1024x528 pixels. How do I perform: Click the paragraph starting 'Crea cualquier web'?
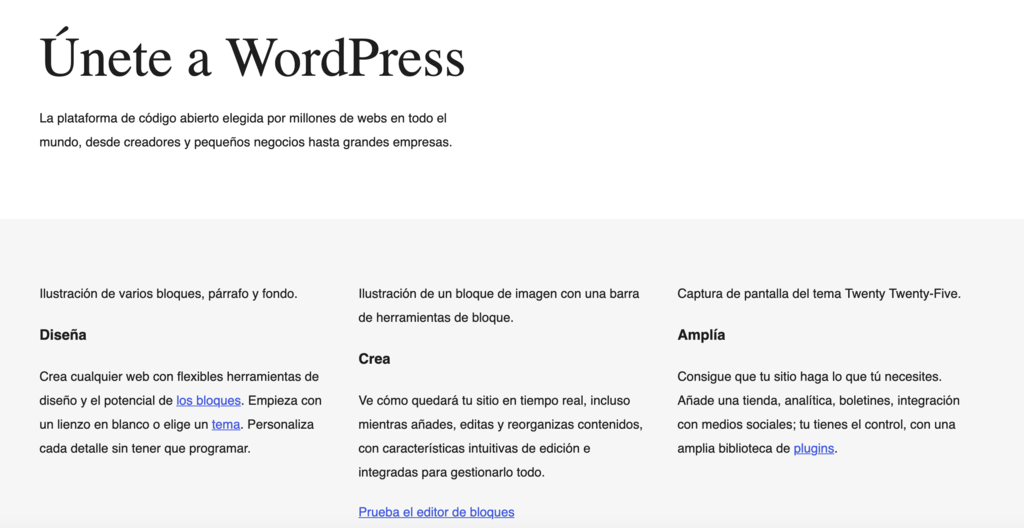181,413
